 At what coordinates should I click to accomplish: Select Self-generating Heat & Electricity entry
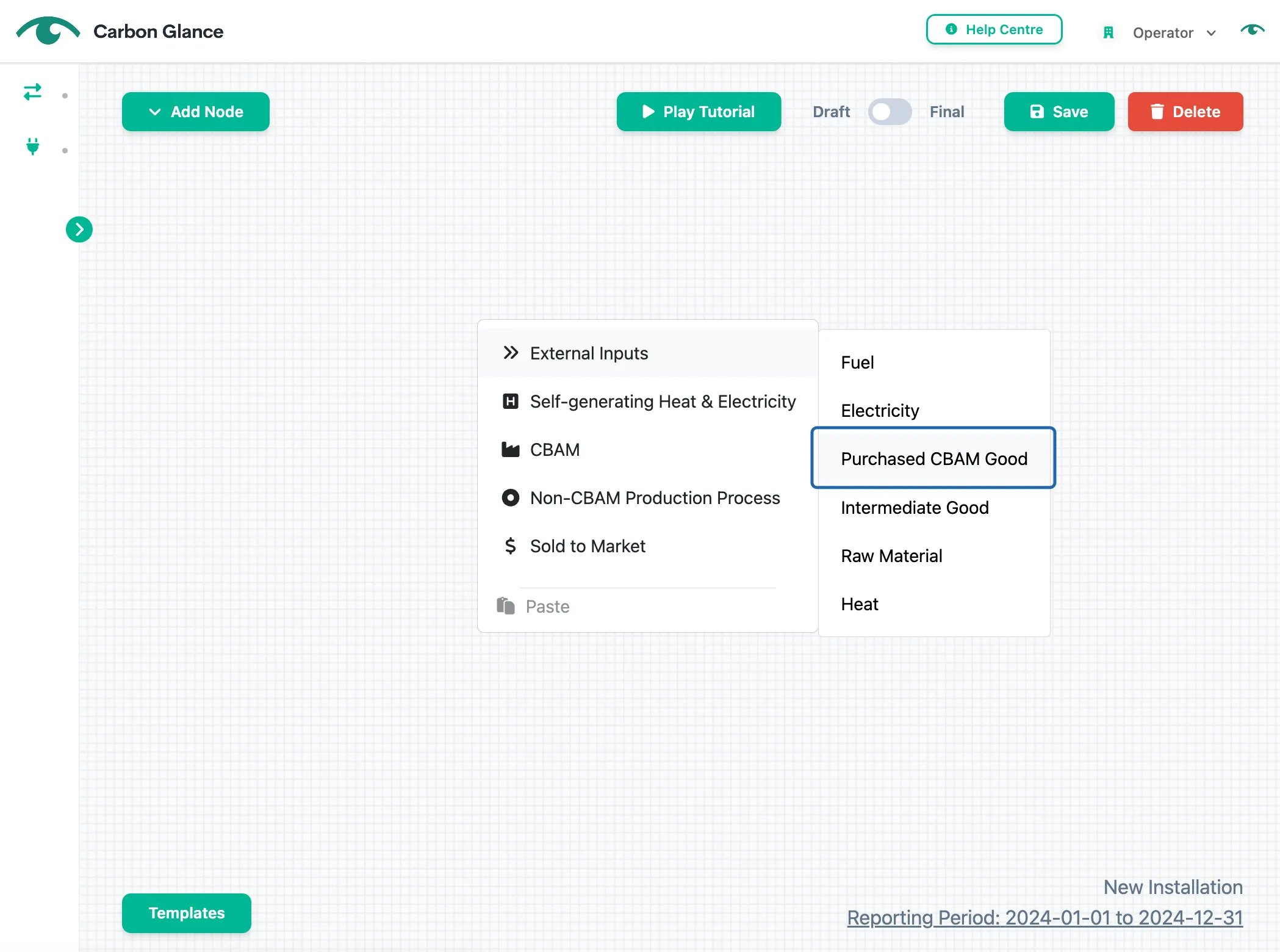(x=648, y=401)
